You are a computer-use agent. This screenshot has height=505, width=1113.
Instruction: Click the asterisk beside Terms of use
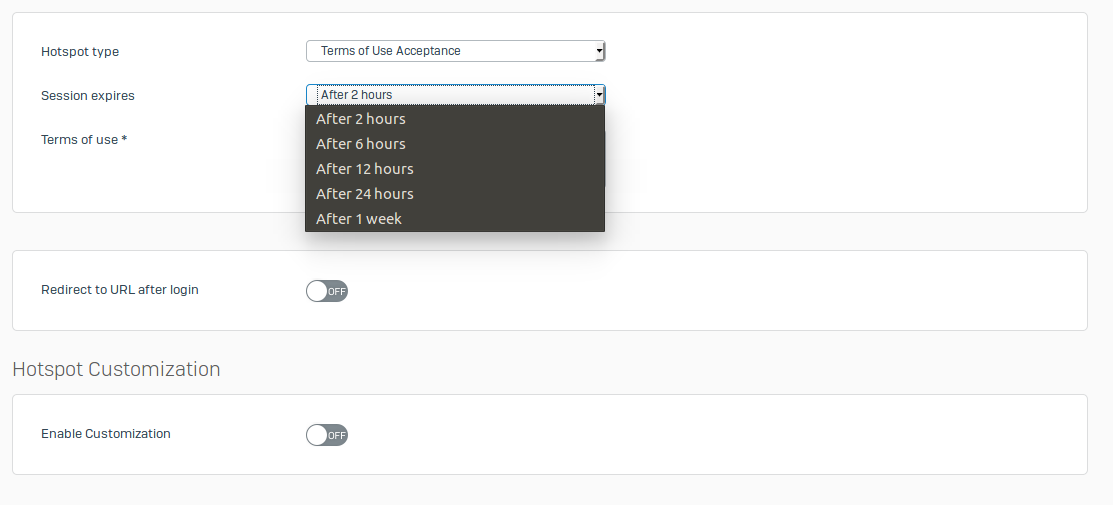(x=124, y=140)
